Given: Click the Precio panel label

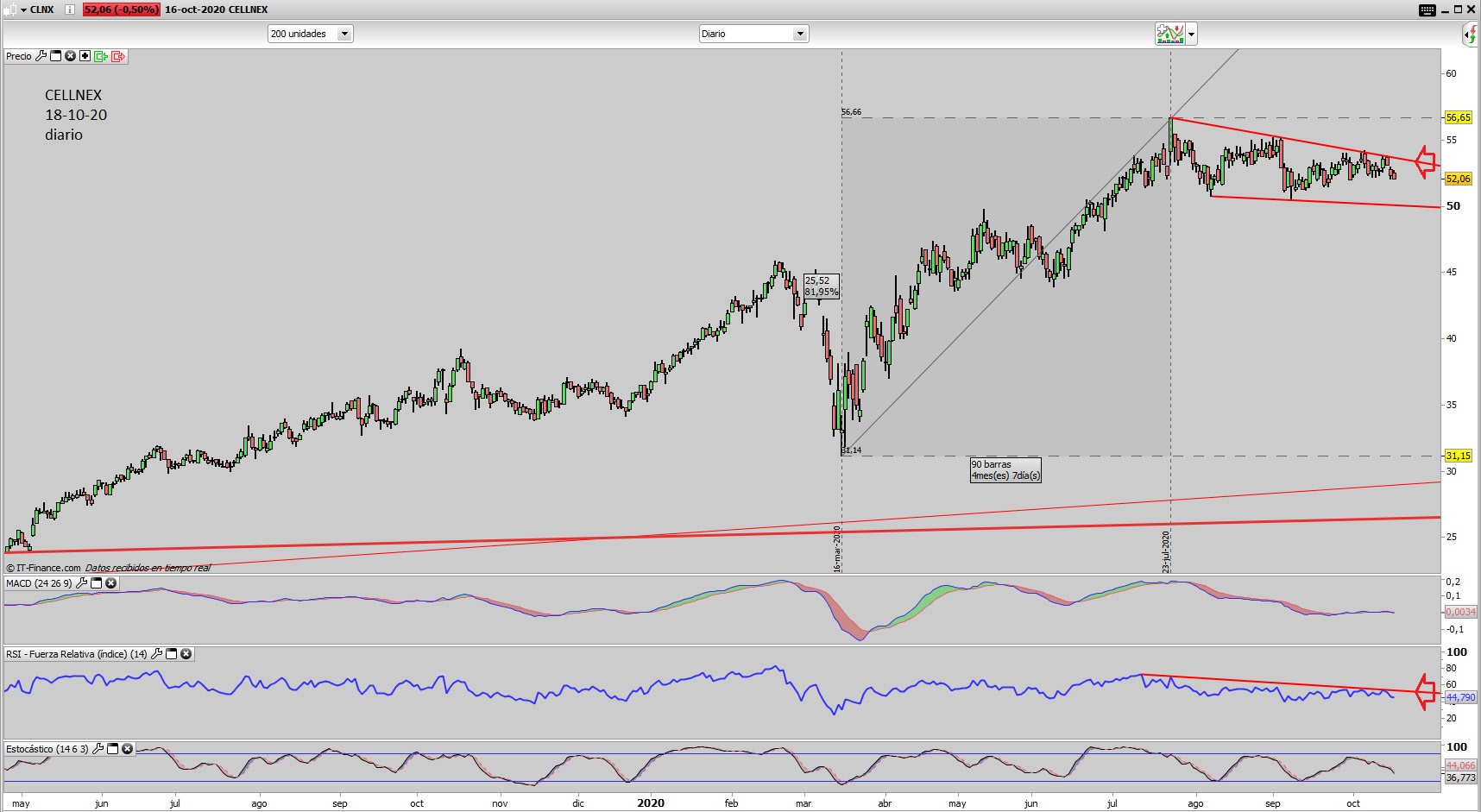Looking at the screenshot, I should (x=19, y=56).
